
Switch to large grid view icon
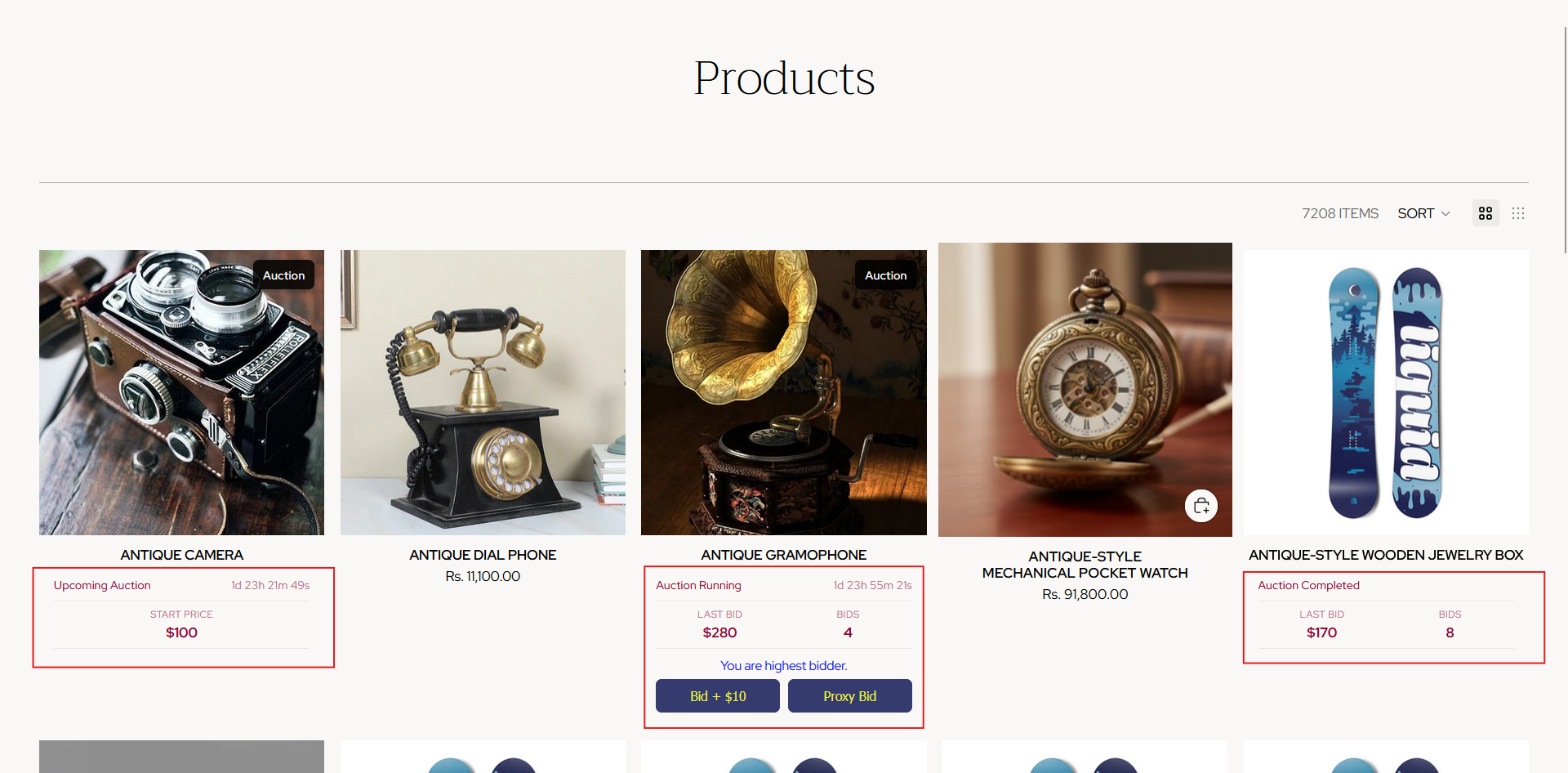pyautogui.click(x=1486, y=213)
